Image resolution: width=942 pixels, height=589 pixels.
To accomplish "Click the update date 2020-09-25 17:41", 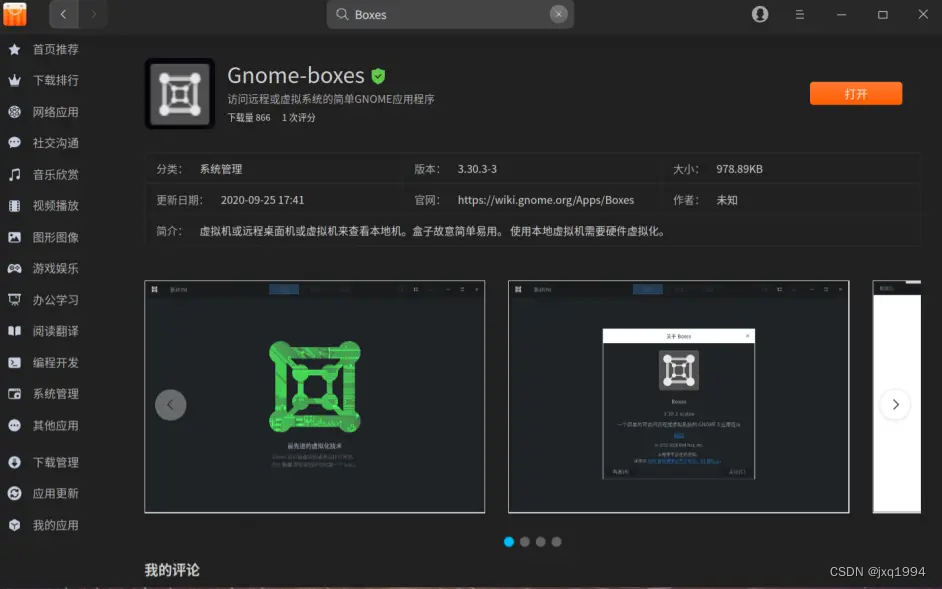I will (263, 200).
